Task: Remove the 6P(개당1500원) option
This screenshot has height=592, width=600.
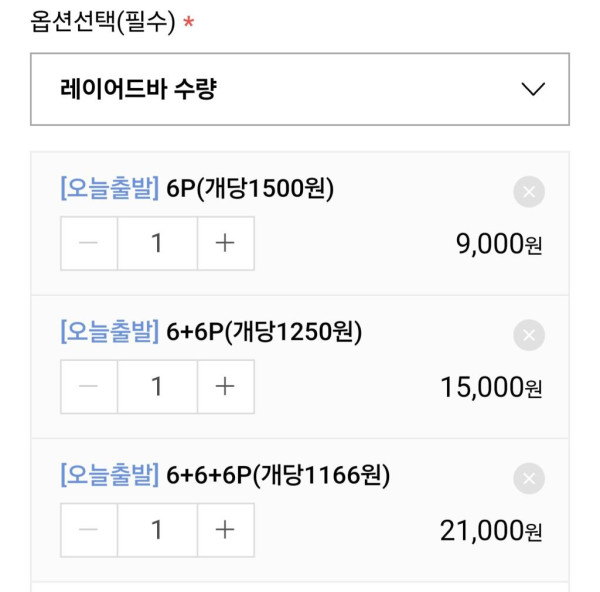Action: 529,192
